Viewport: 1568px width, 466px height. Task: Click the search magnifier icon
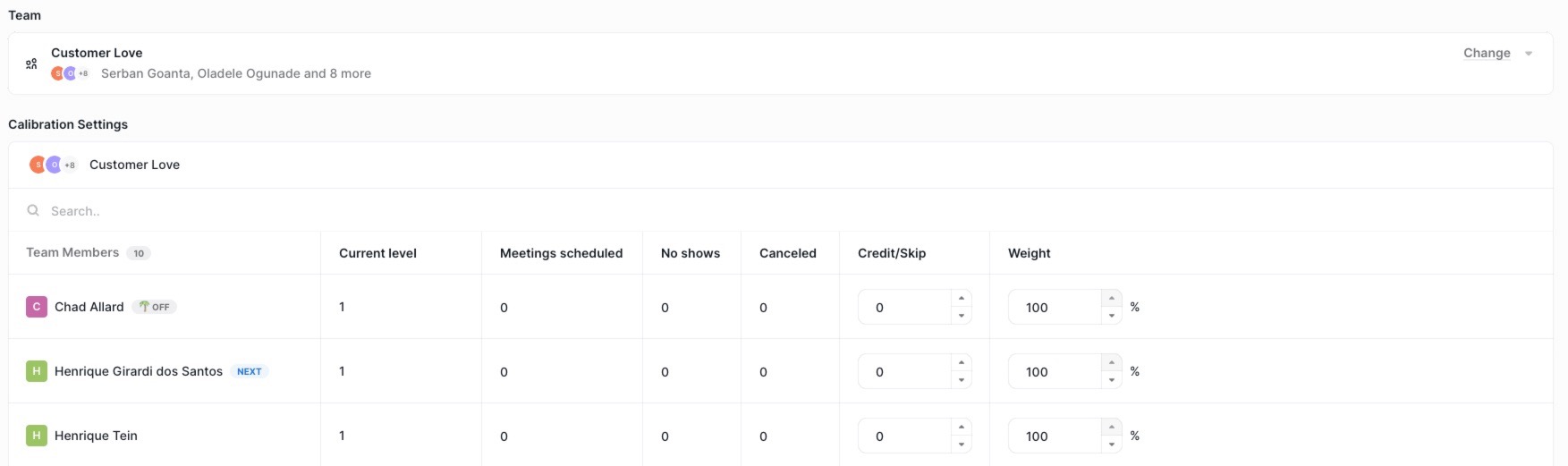[x=33, y=211]
